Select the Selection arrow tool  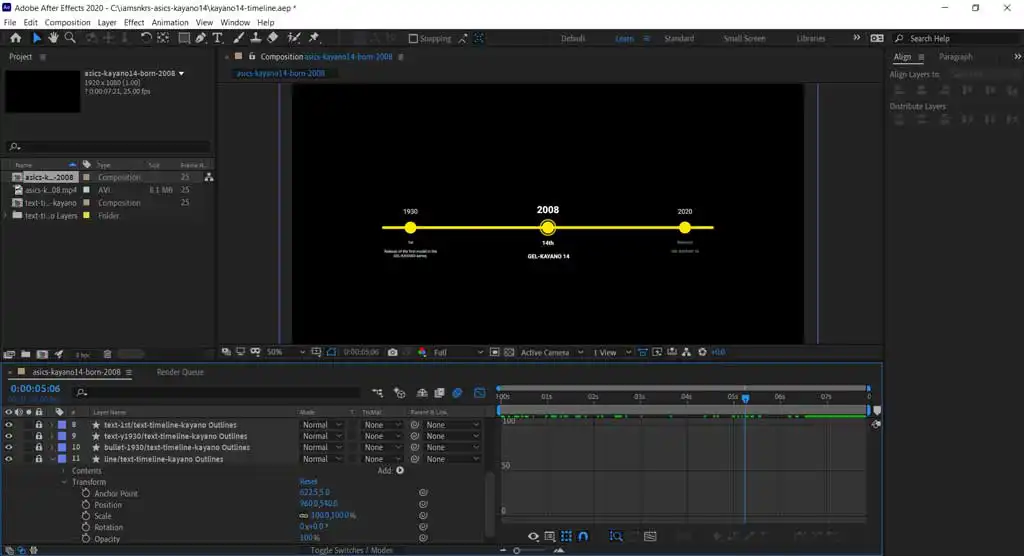37,38
